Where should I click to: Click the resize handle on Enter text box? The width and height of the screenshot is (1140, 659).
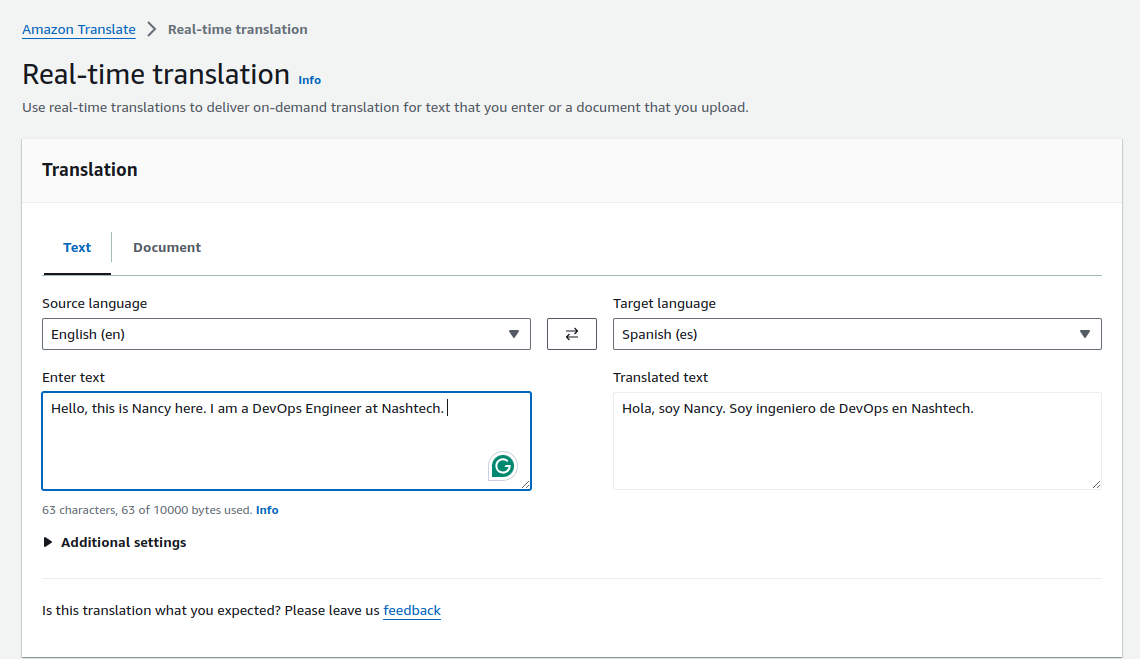525,484
